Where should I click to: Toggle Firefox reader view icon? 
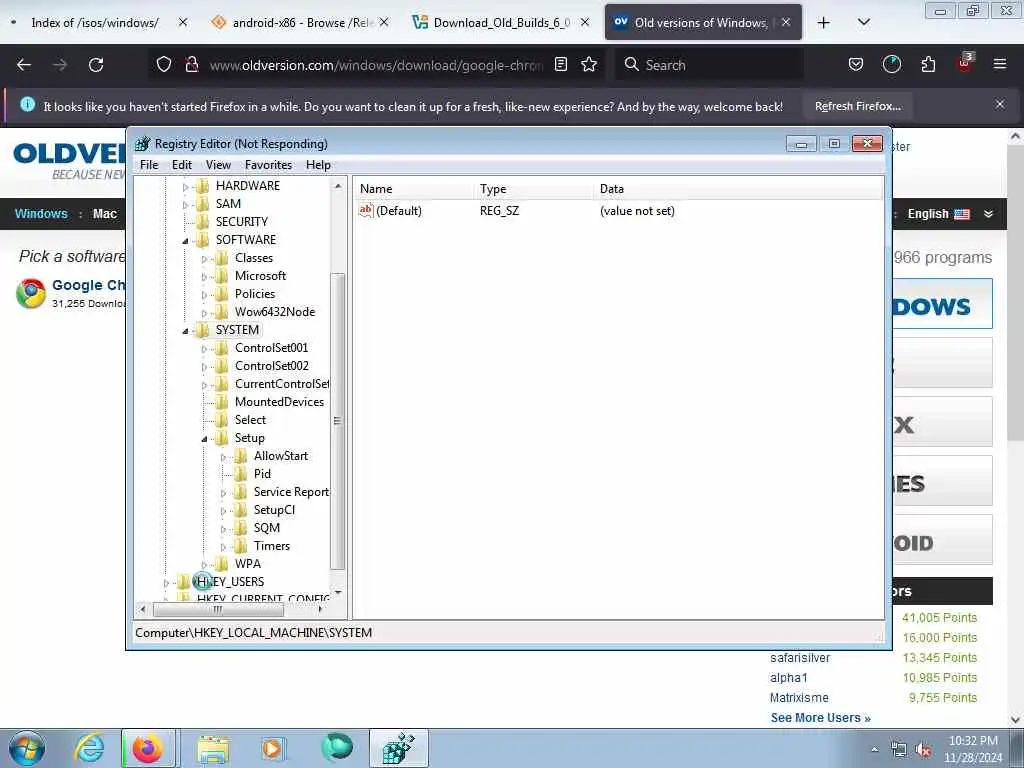(560, 65)
